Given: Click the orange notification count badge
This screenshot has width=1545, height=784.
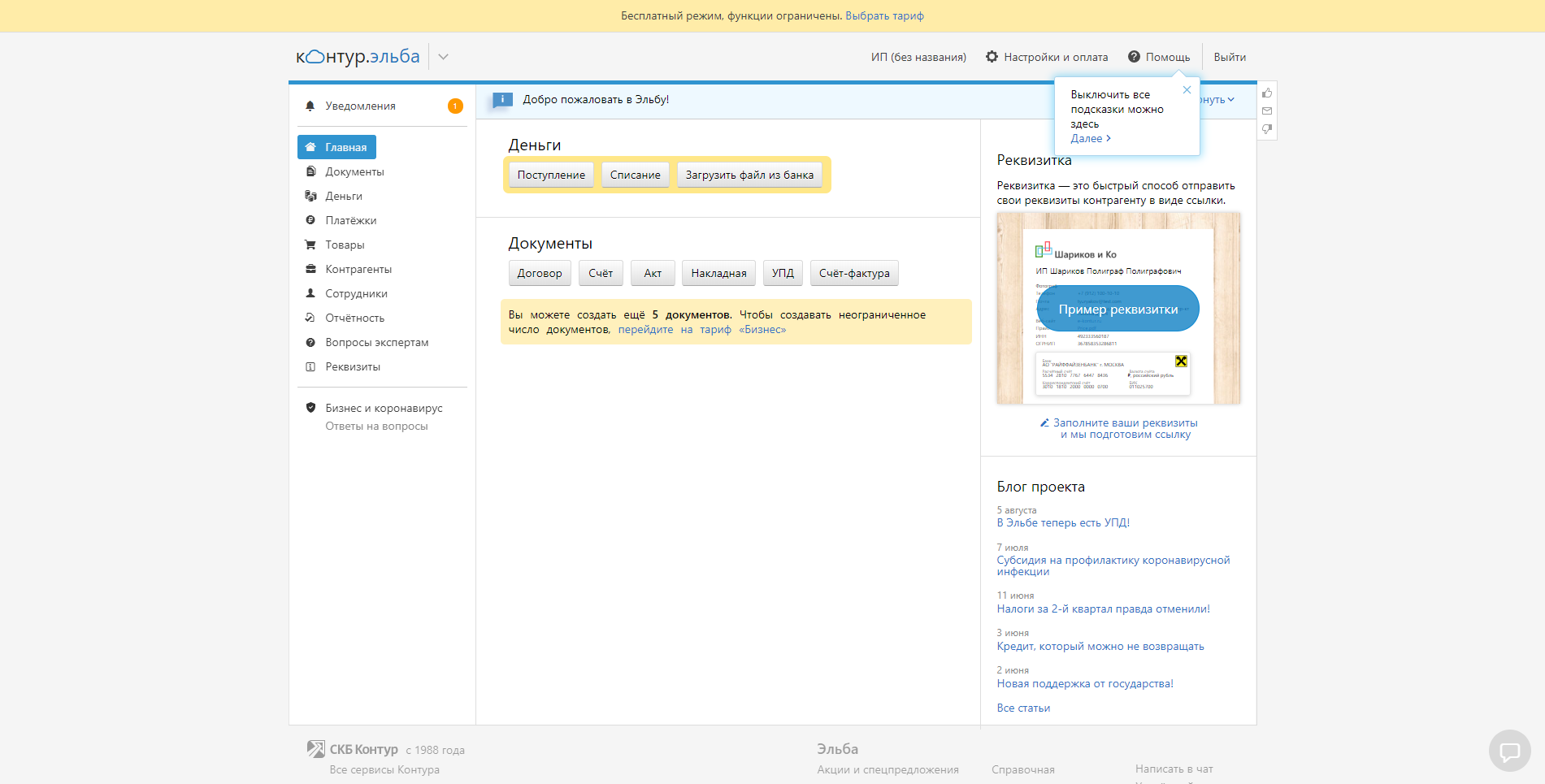Looking at the screenshot, I should (x=455, y=106).
